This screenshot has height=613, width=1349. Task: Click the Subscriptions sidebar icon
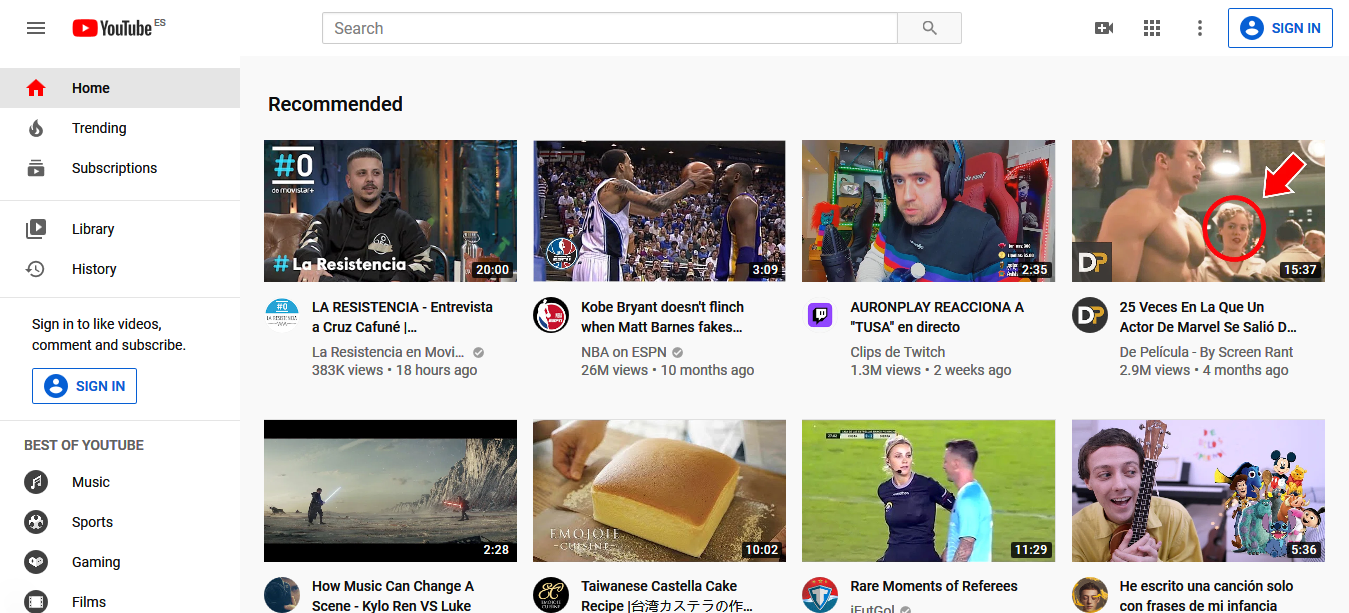[36, 168]
